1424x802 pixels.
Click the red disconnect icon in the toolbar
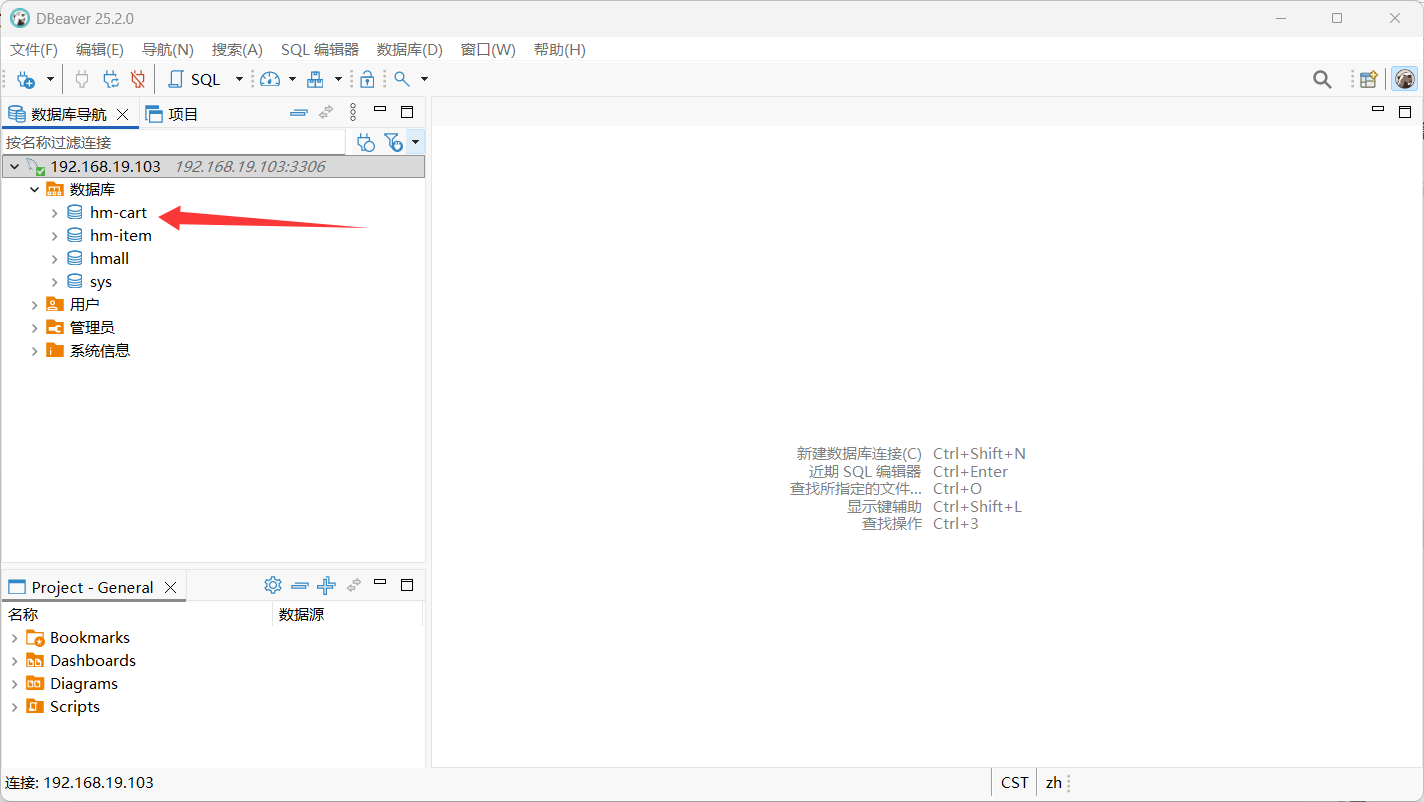click(139, 79)
